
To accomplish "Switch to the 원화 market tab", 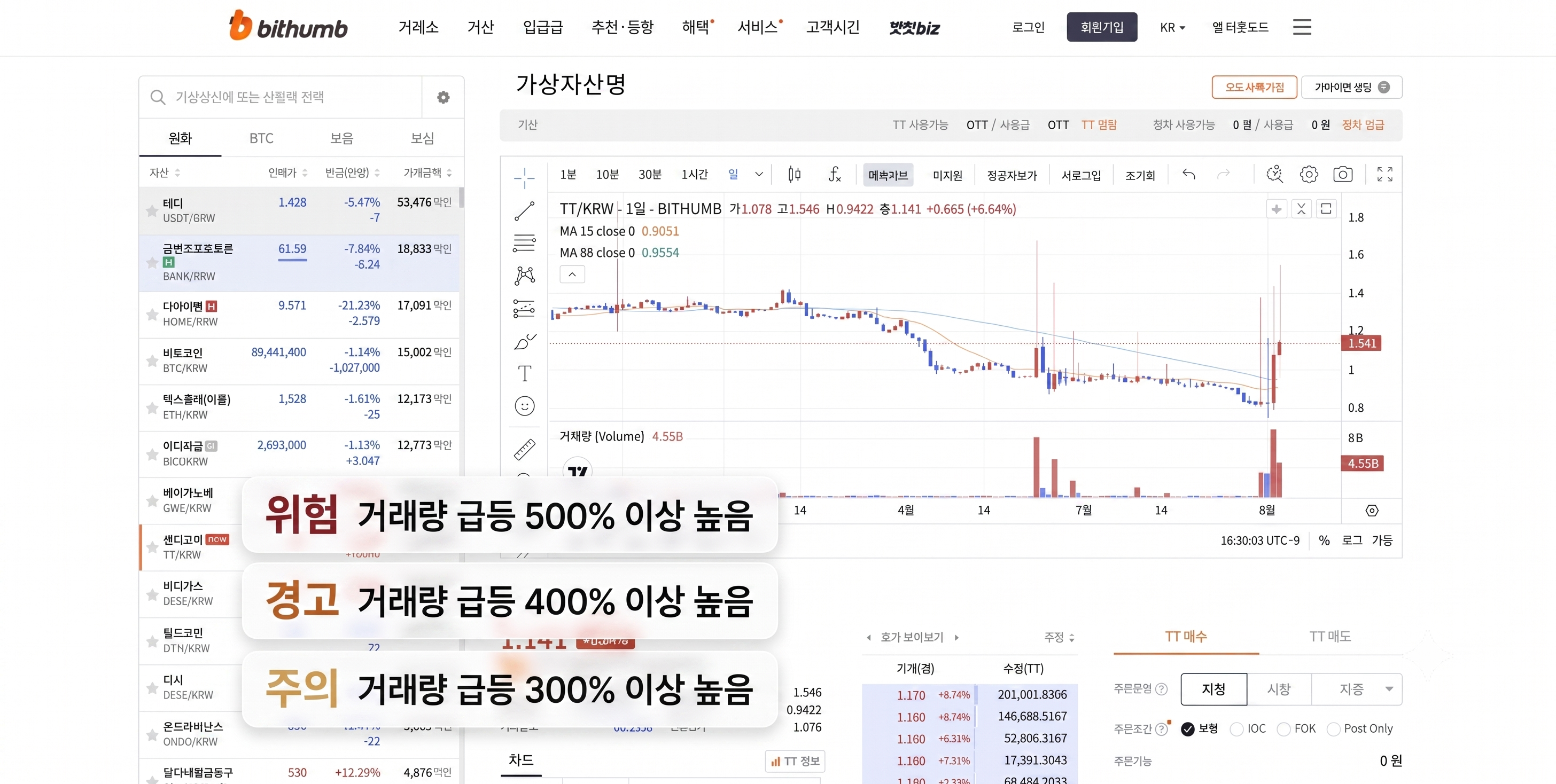I will click(x=180, y=138).
